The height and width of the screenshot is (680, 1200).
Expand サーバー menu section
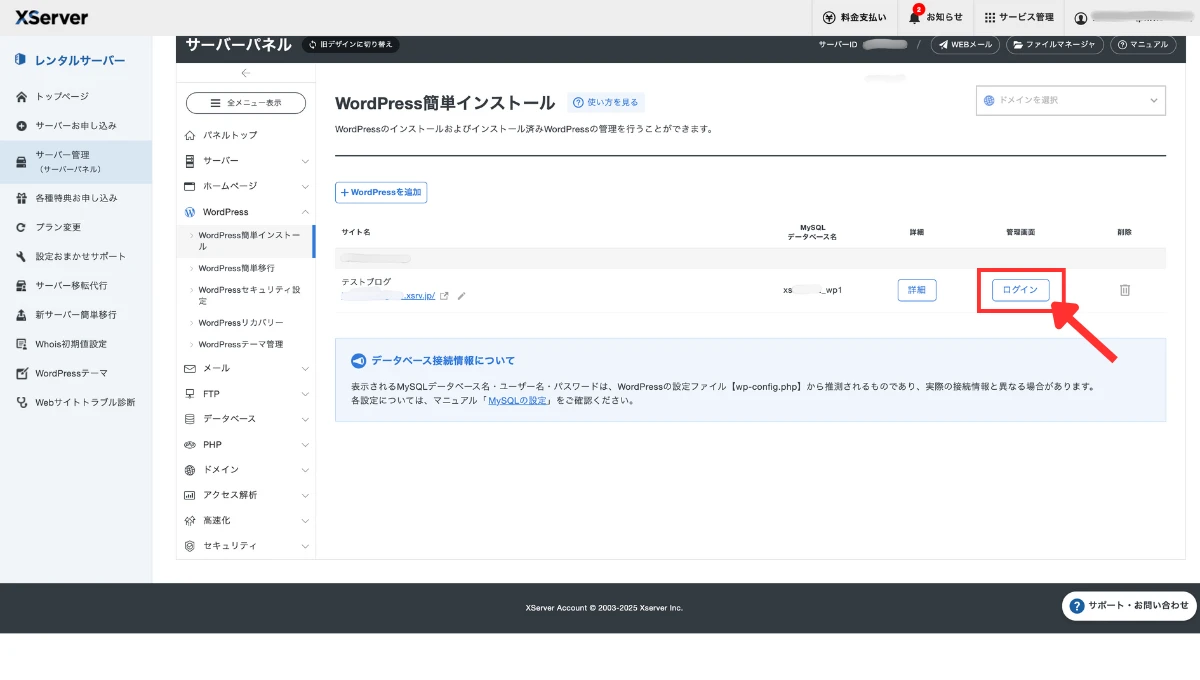coord(246,160)
